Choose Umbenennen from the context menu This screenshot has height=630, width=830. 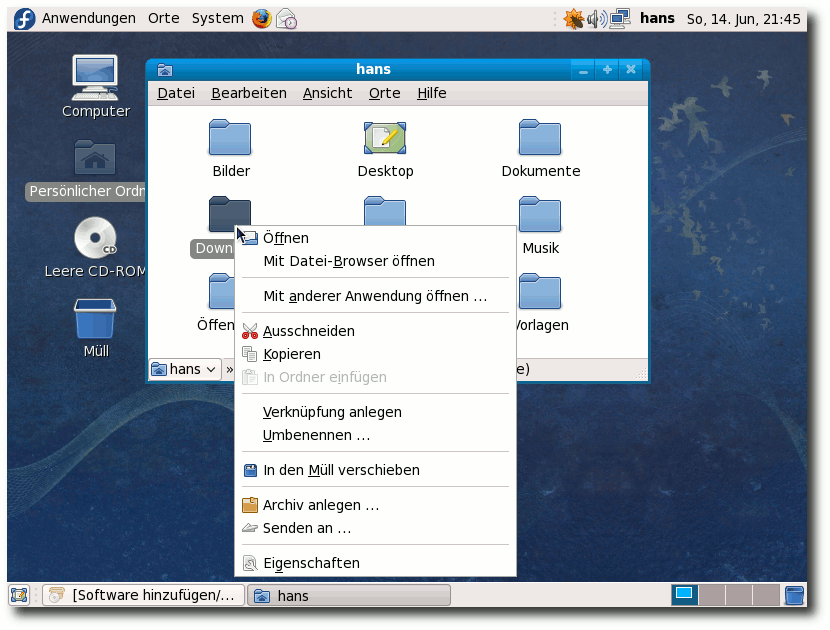click(316, 435)
